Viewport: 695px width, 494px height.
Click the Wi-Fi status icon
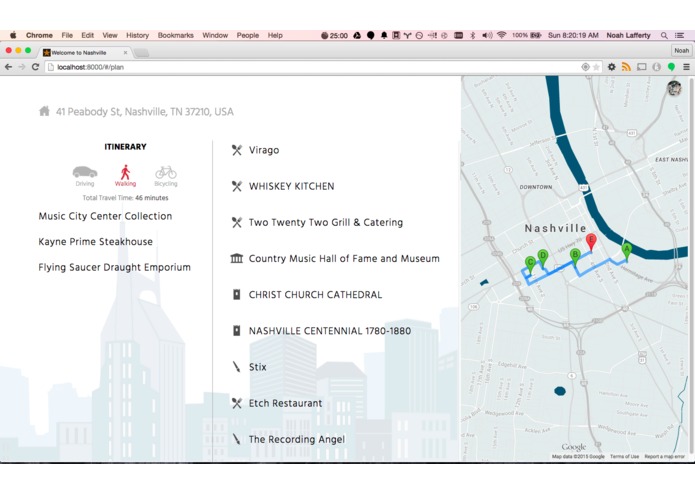[501, 35]
